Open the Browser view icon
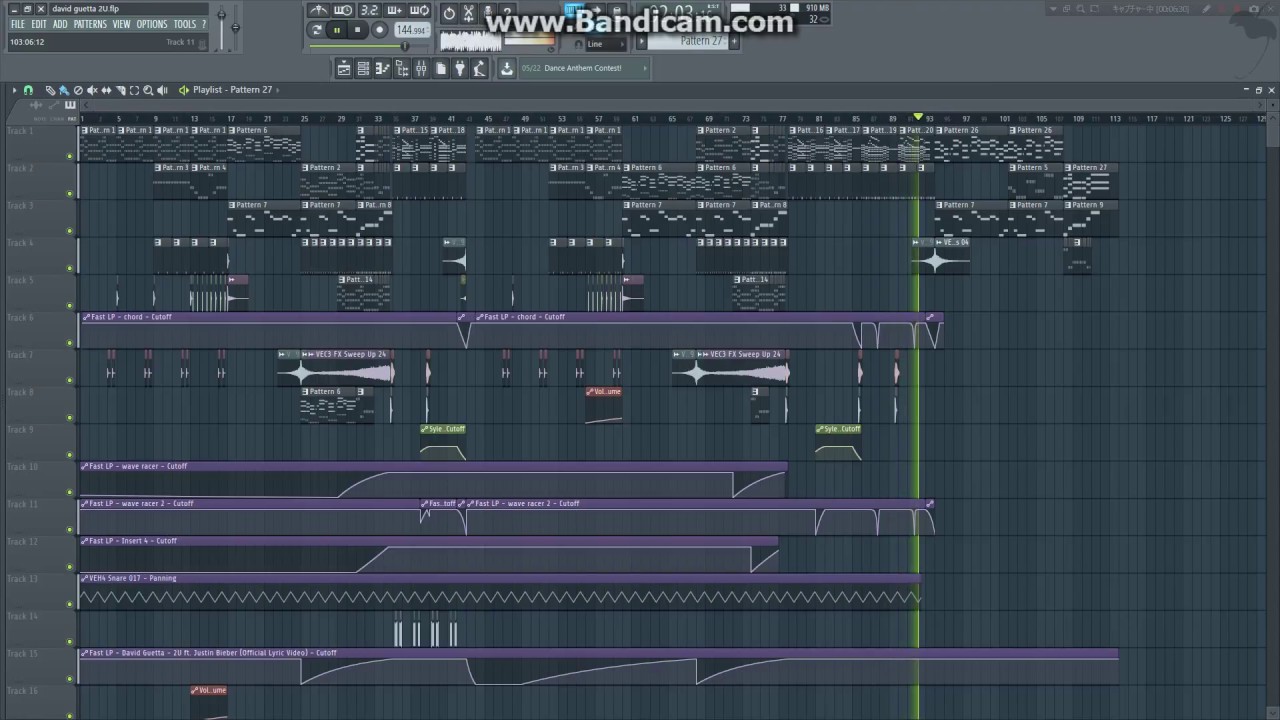 pos(402,68)
